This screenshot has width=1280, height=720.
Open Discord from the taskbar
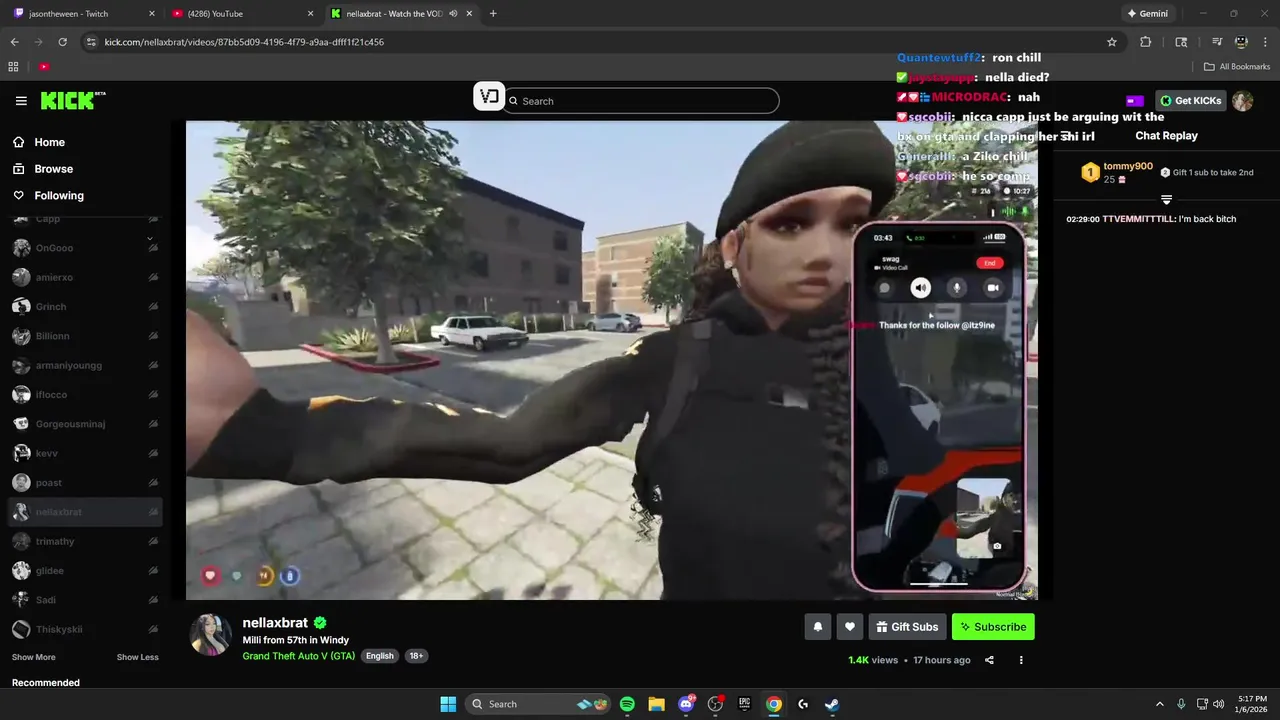click(686, 704)
